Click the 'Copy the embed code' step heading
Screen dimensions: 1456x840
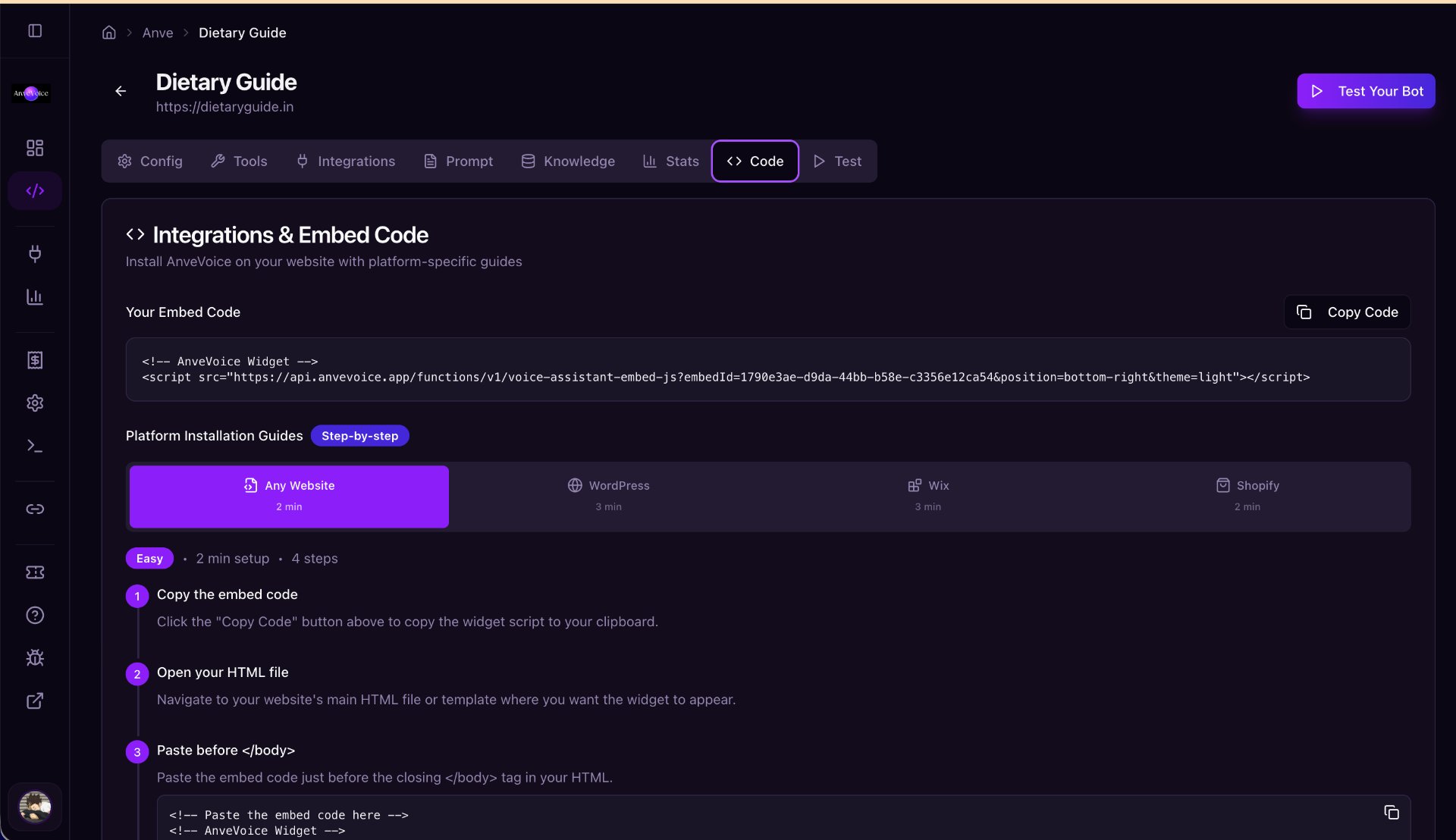point(227,594)
